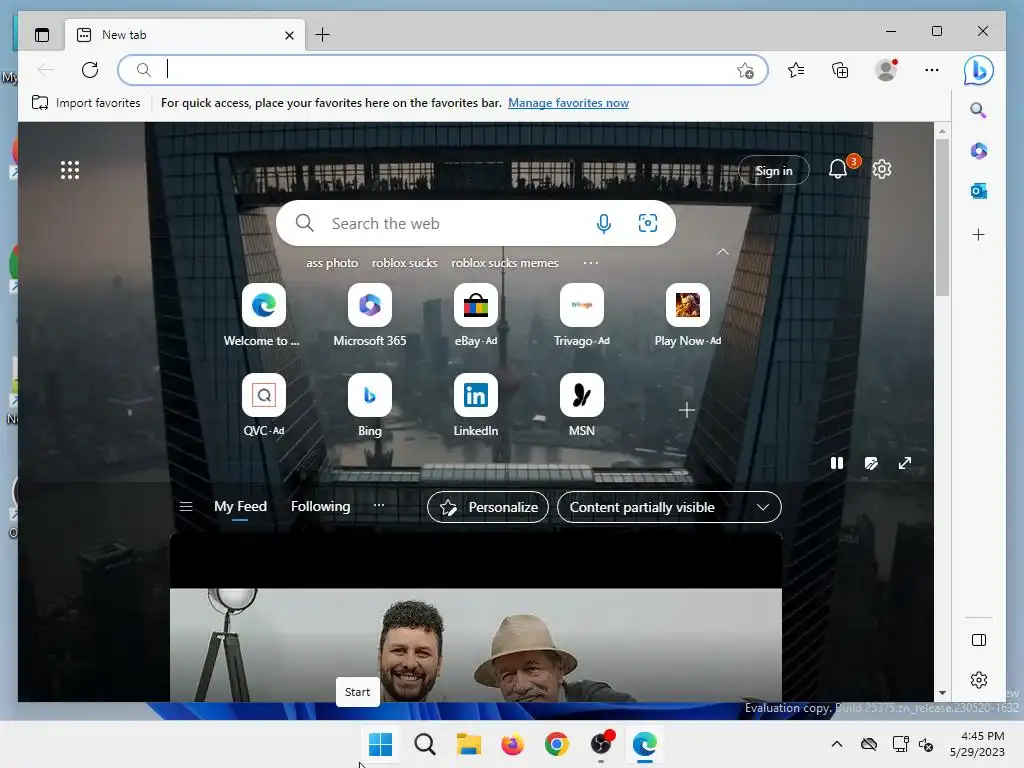Click the Personalize button
Viewport: 1024px width, 768px height.
(488, 507)
